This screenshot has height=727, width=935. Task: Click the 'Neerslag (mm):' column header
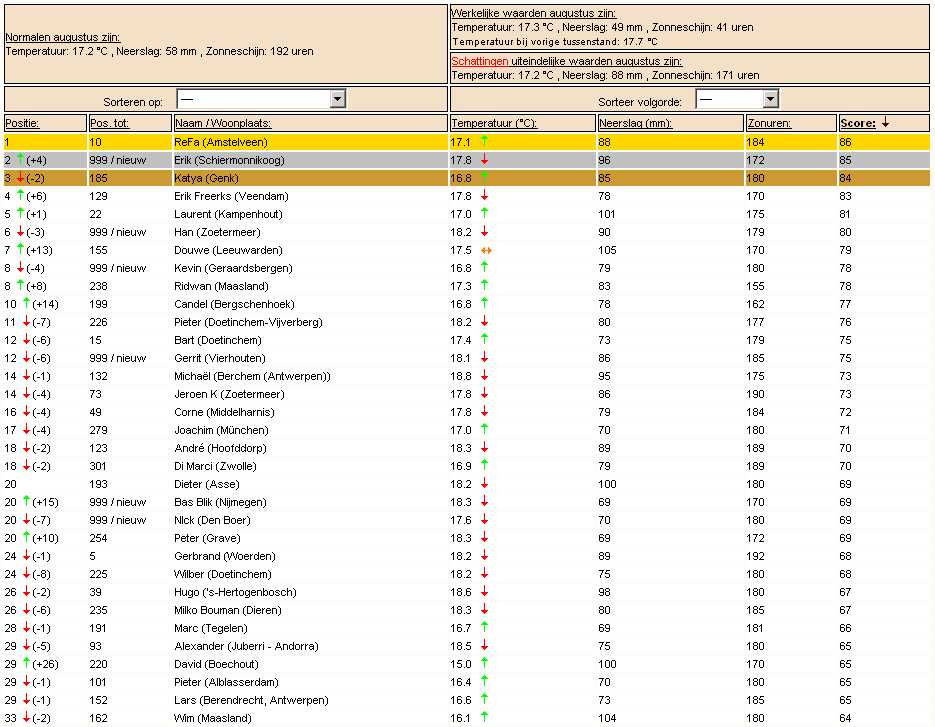click(x=636, y=123)
